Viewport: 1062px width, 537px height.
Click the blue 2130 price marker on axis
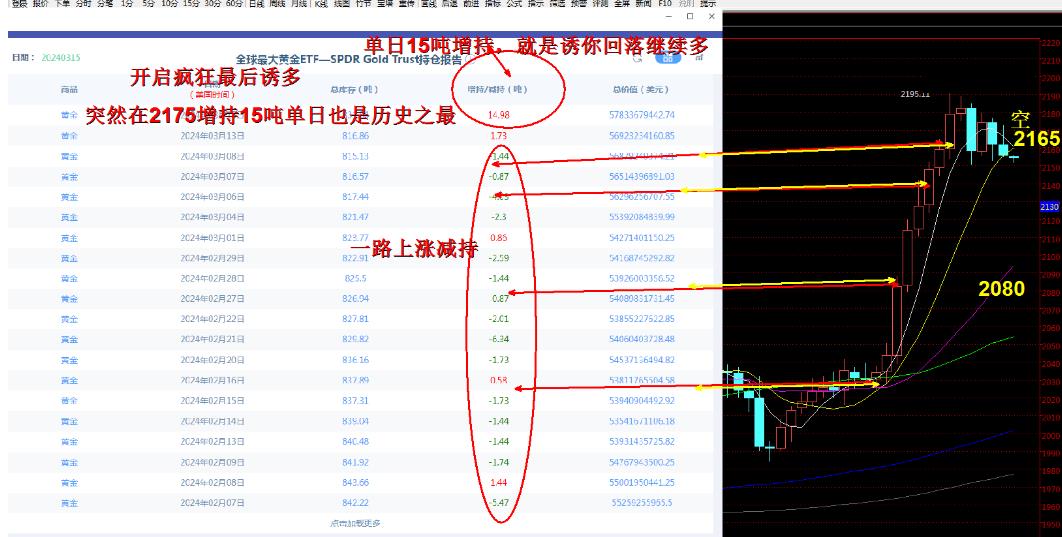click(x=1049, y=207)
